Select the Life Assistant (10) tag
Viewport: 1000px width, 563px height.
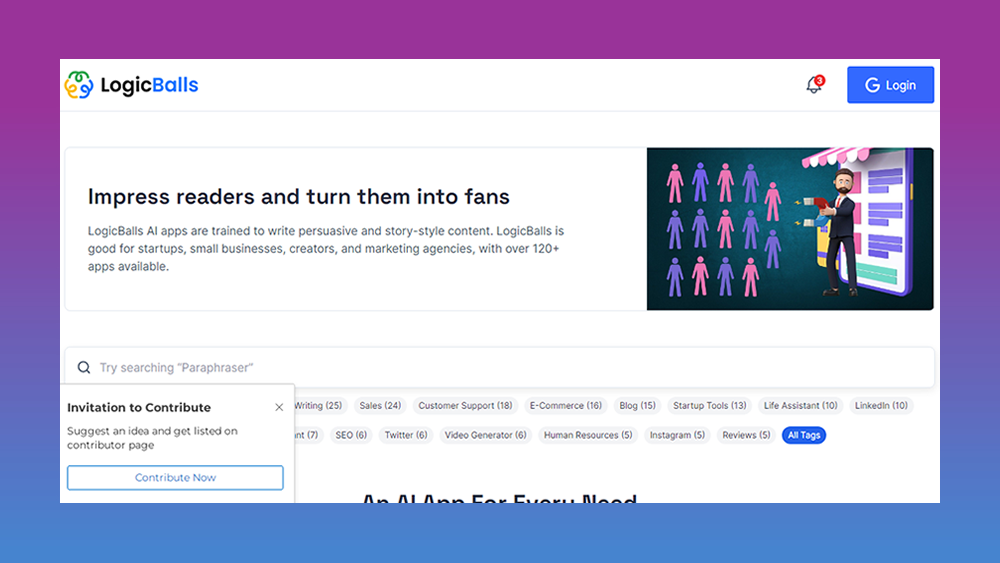click(800, 406)
